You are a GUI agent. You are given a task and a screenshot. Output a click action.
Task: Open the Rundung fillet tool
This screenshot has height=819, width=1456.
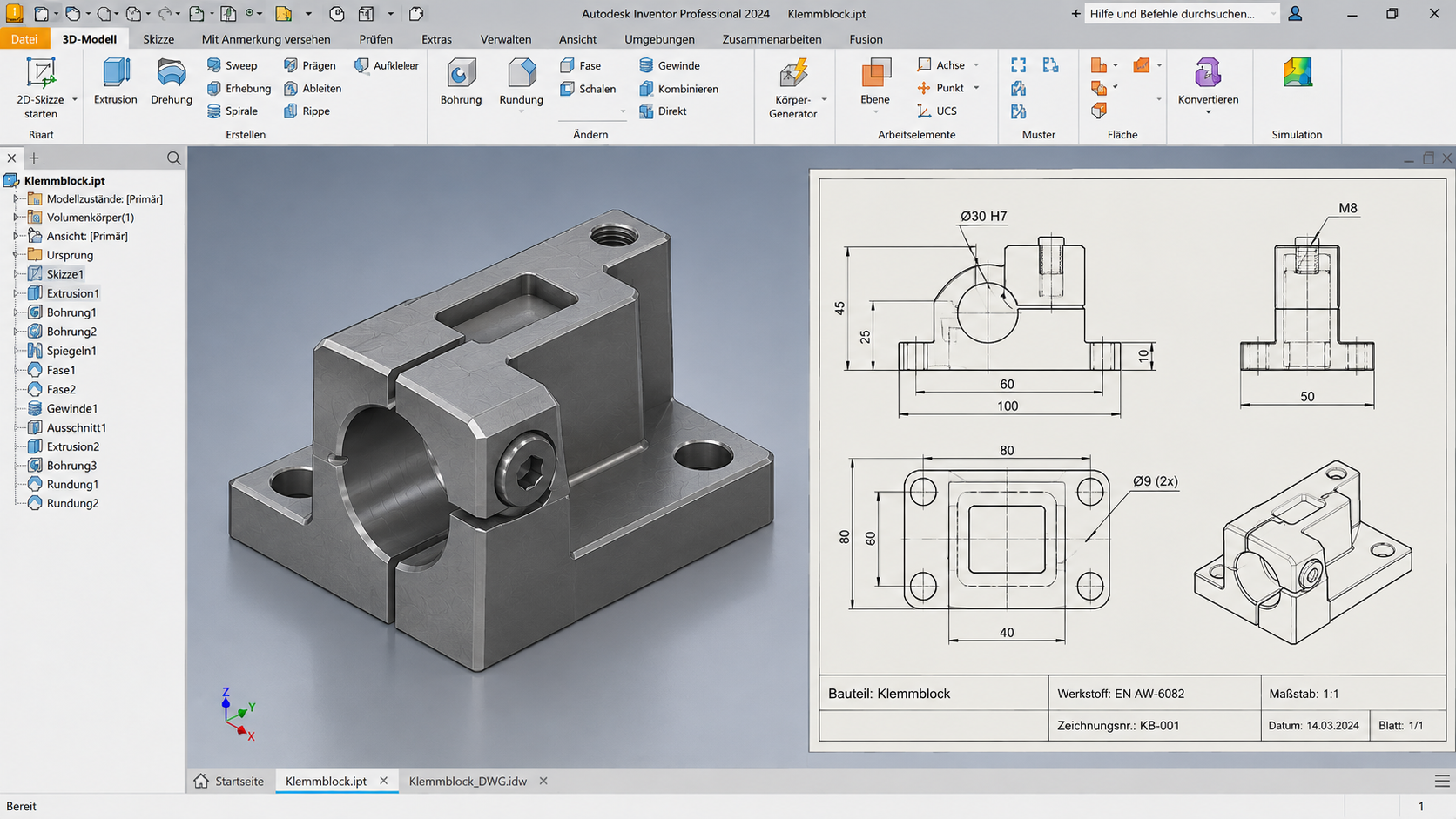[521, 81]
